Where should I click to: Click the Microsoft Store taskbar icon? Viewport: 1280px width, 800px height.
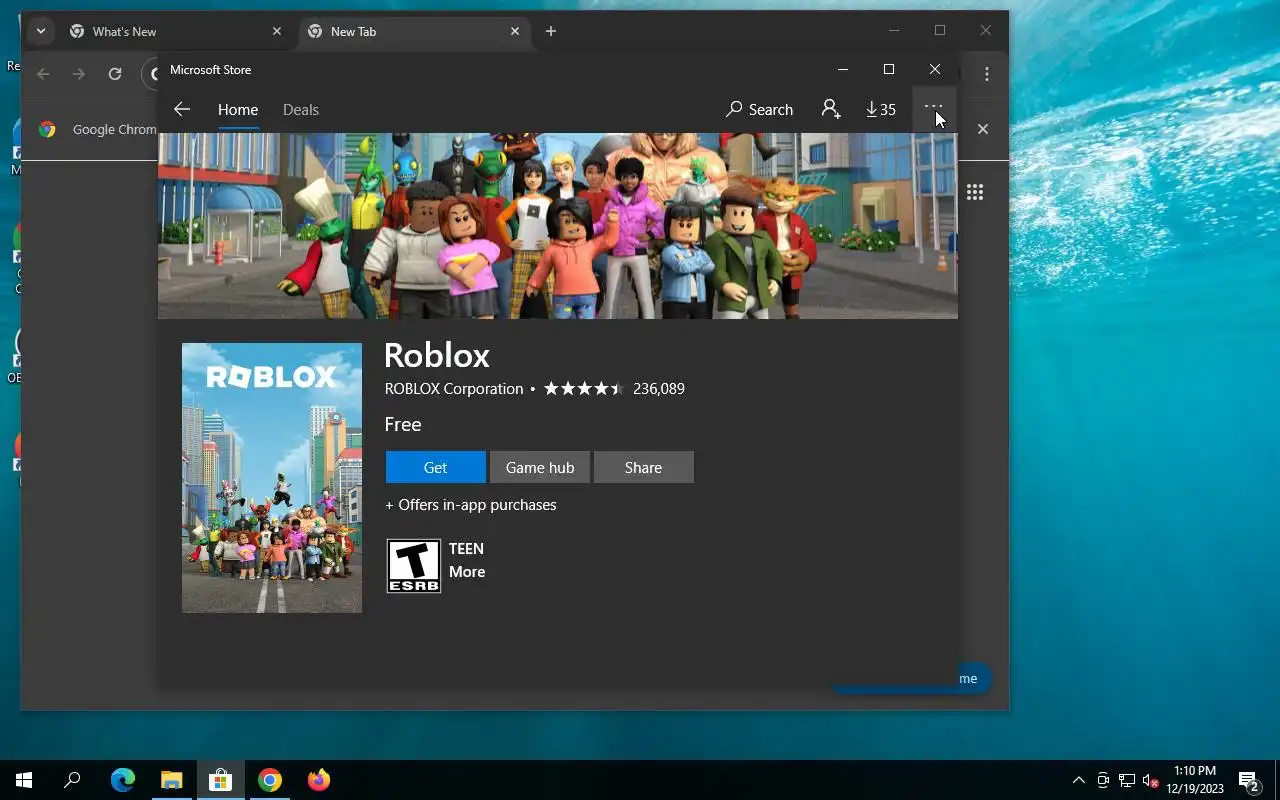(x=220, y=780)
